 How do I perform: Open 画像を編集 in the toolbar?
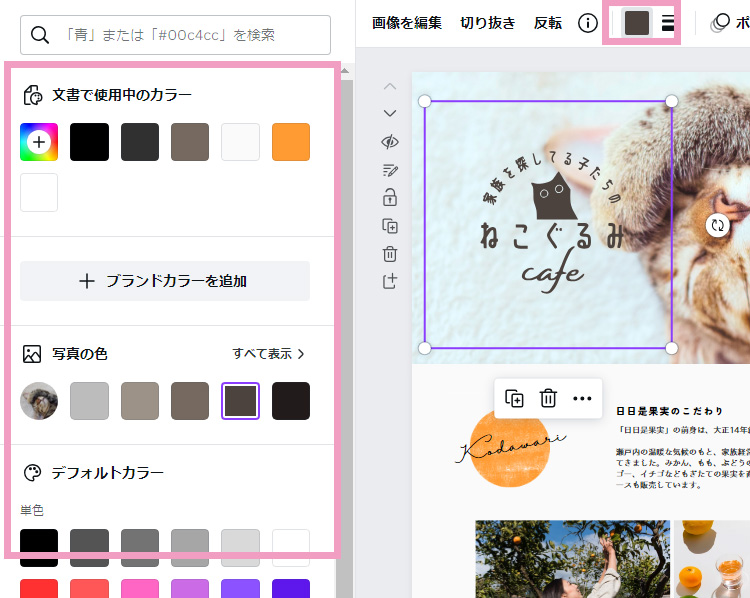tap(407, 23)
